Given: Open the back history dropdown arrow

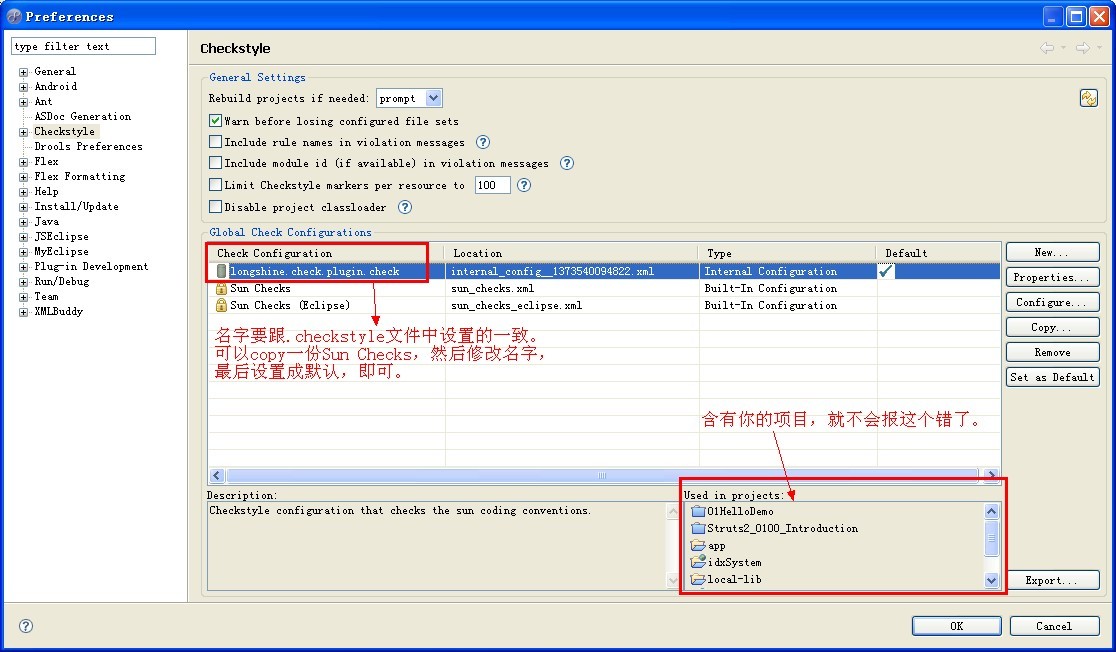Looking at the screenshot, I should [1063, 48].
